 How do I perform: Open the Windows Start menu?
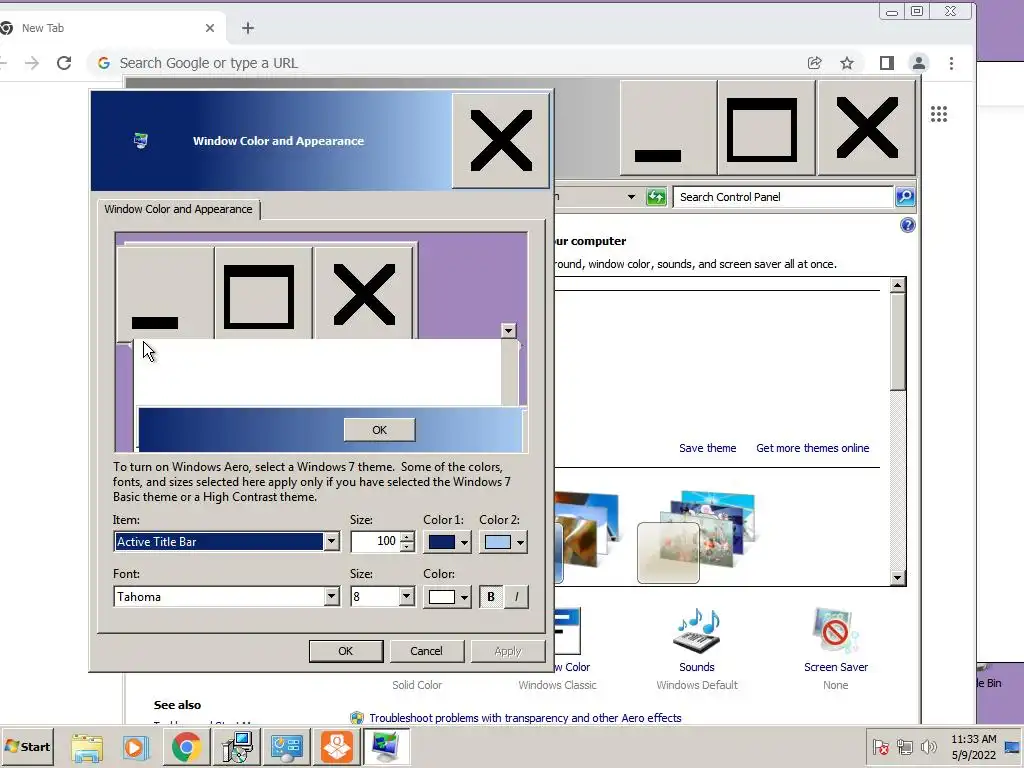27,746
